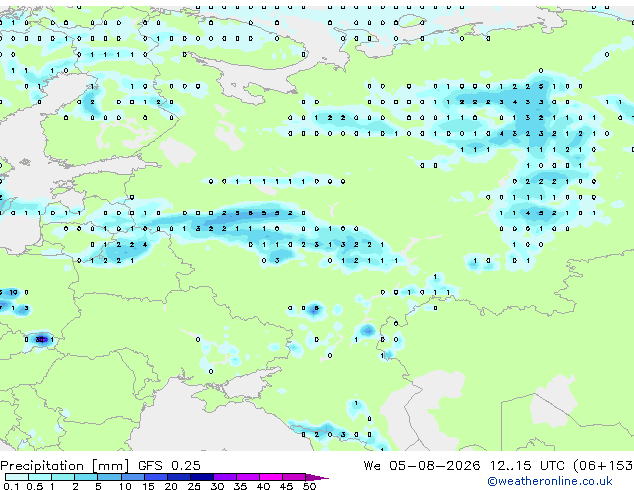Pick the 45–50 mm legend swatch
Viewport: 634px width, 490px height.
pyautogui.click(x=294, y=477)
